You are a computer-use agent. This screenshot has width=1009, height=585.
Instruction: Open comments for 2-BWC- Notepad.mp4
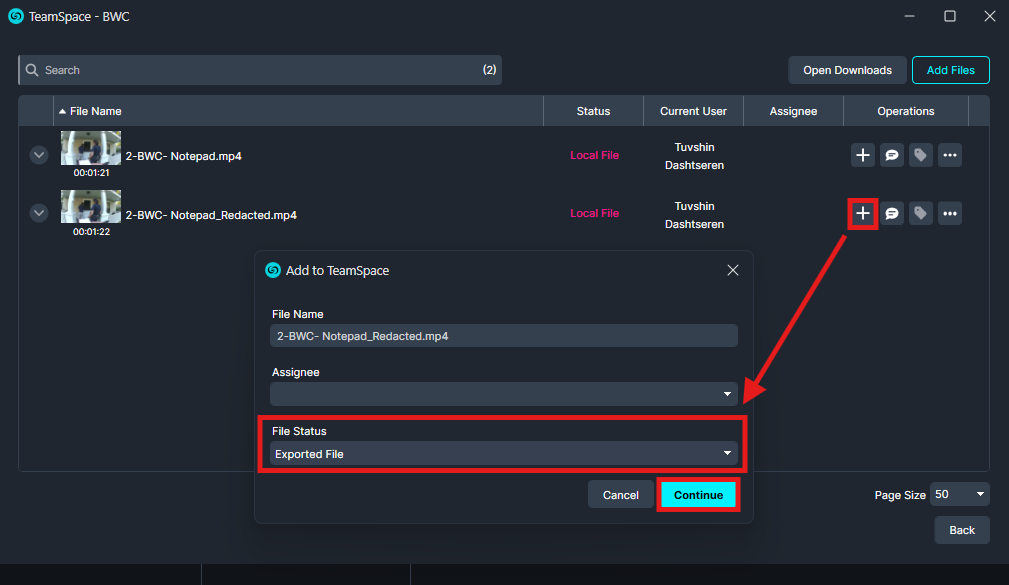[x=892, y=155]
